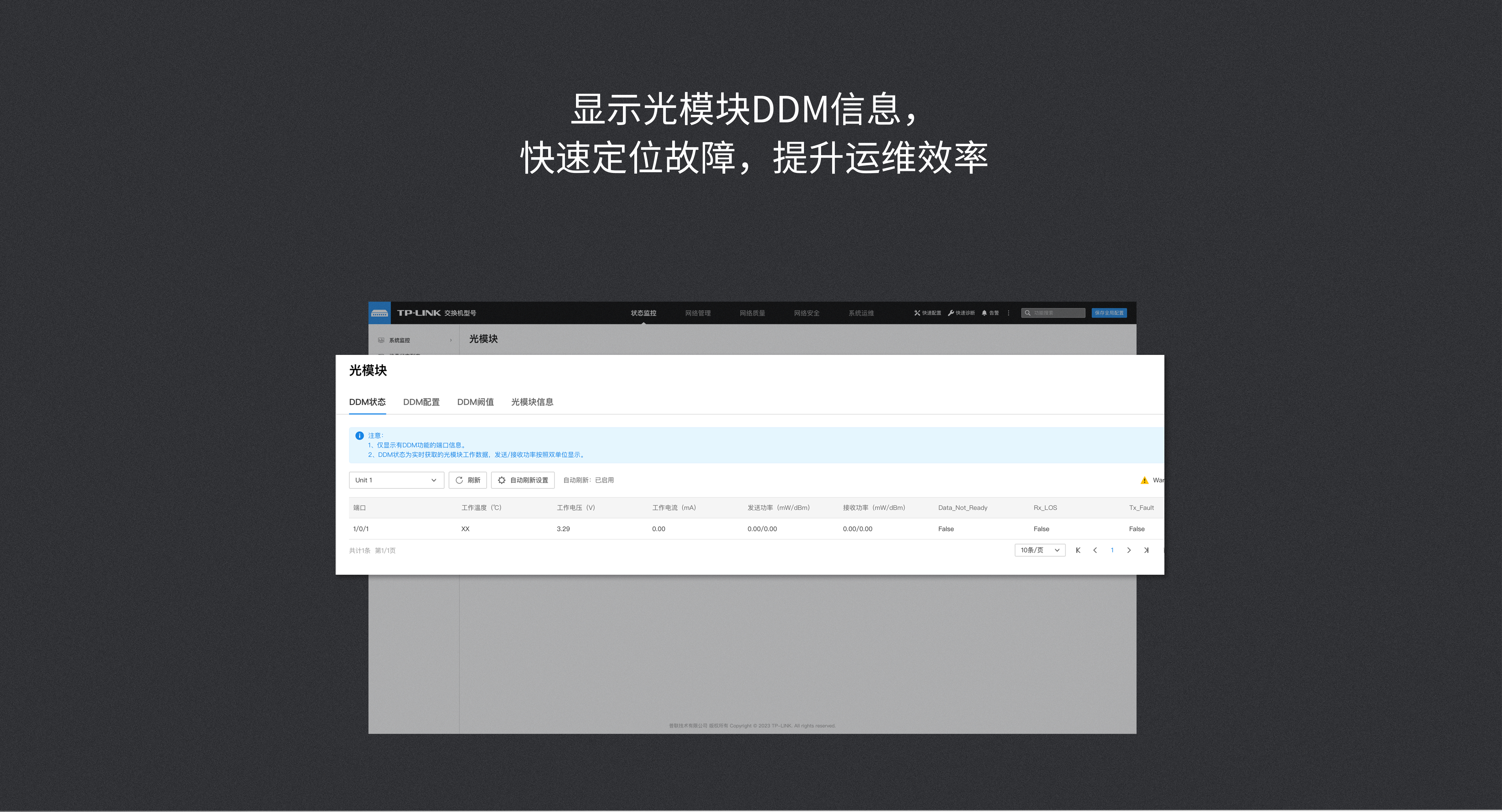Focus the 功能搜索 search field

(x=1053, y=313)
